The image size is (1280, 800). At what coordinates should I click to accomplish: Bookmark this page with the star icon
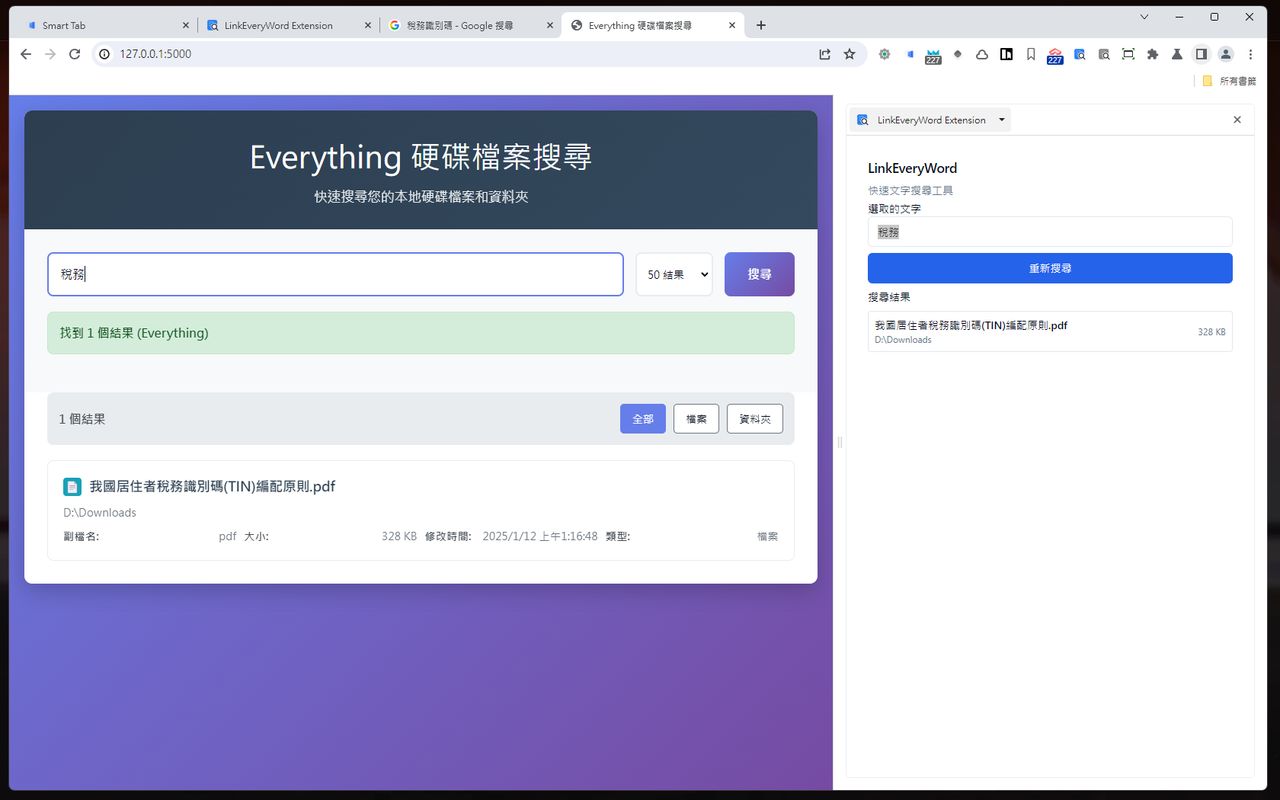point(850,54)
